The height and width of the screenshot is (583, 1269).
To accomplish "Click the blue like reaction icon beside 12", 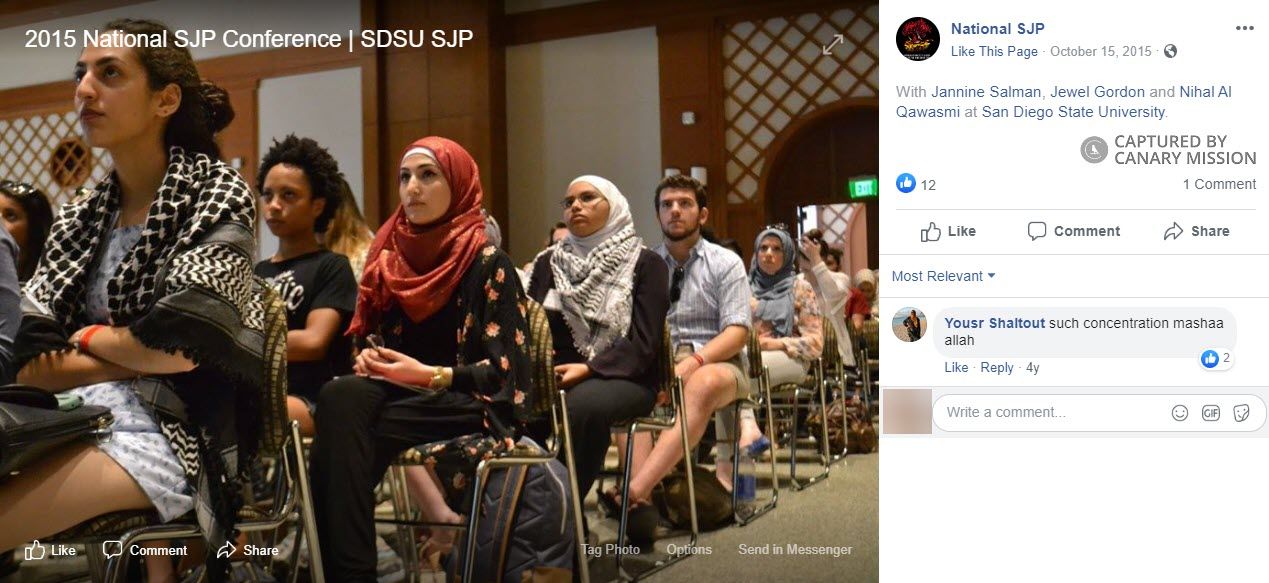I will click(906, 184).
